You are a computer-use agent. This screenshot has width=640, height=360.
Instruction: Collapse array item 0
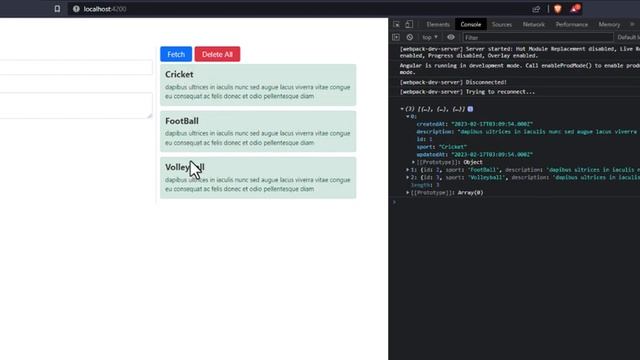click(407, 117)
